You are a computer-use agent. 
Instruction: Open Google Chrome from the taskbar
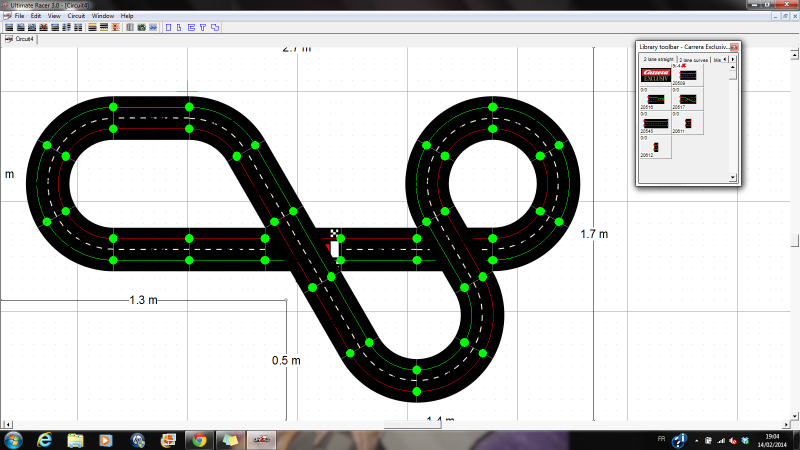(x=199, y=439)
